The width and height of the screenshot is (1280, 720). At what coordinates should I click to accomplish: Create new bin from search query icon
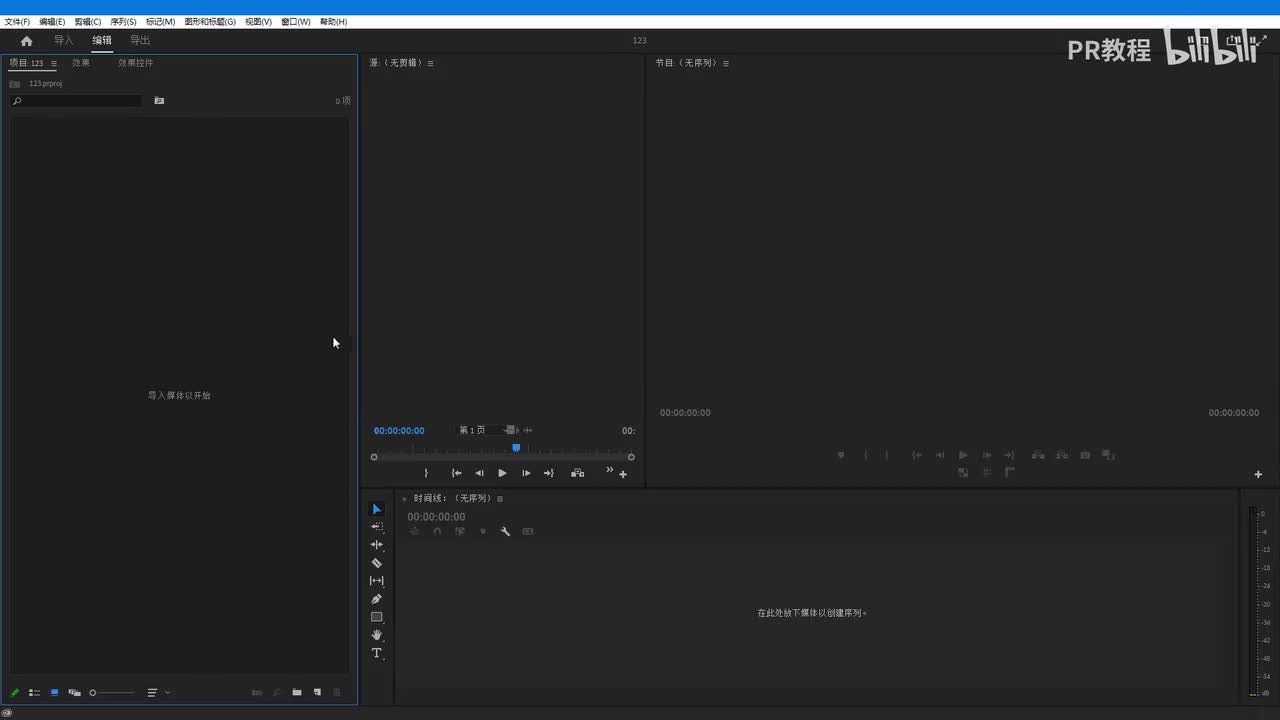[159, 101]
